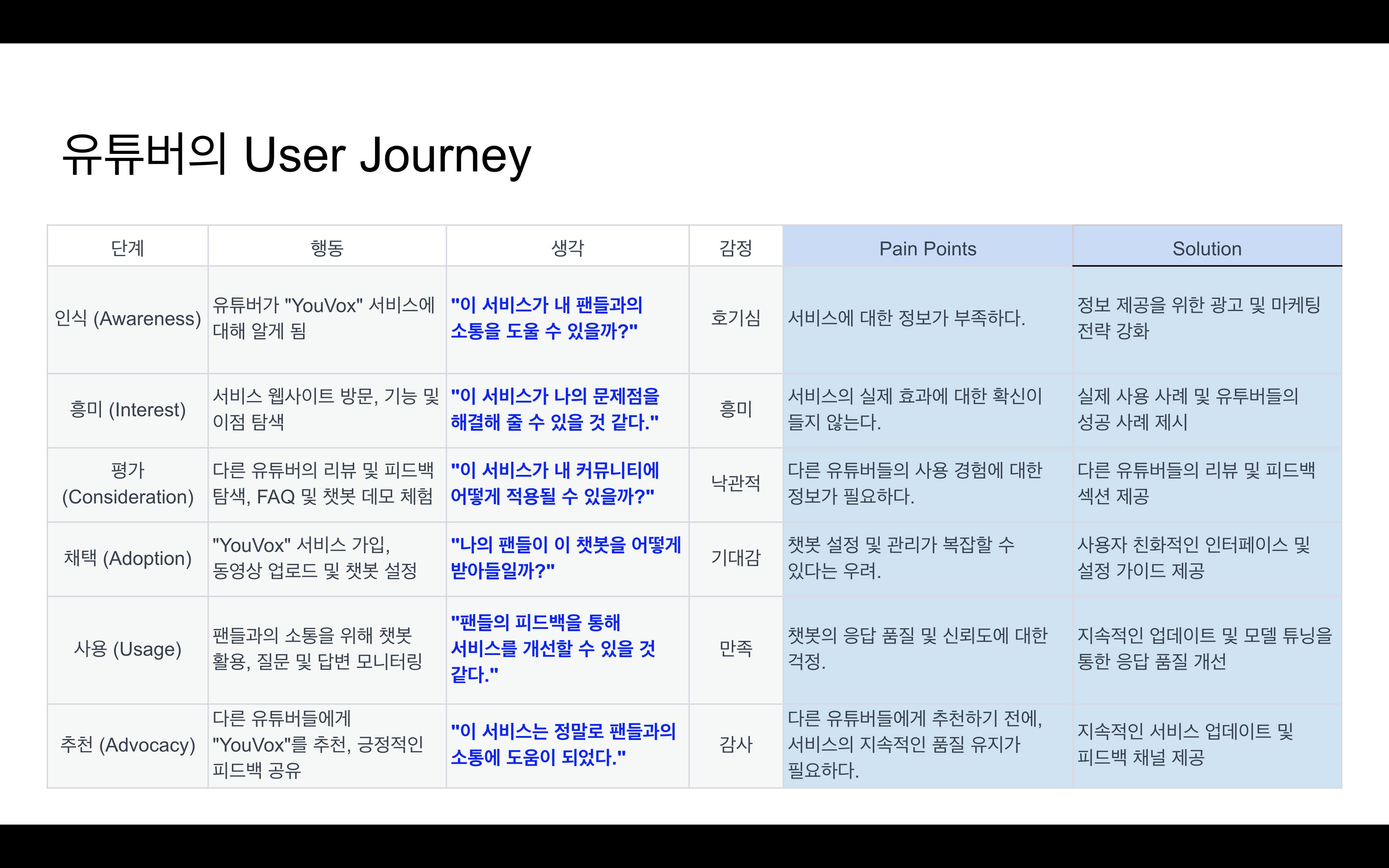Click the "인식 (Awareness)" stage cell
The width and height of the screenshot is (1389, 868).
pyautogui.click(x=127, y=320)
